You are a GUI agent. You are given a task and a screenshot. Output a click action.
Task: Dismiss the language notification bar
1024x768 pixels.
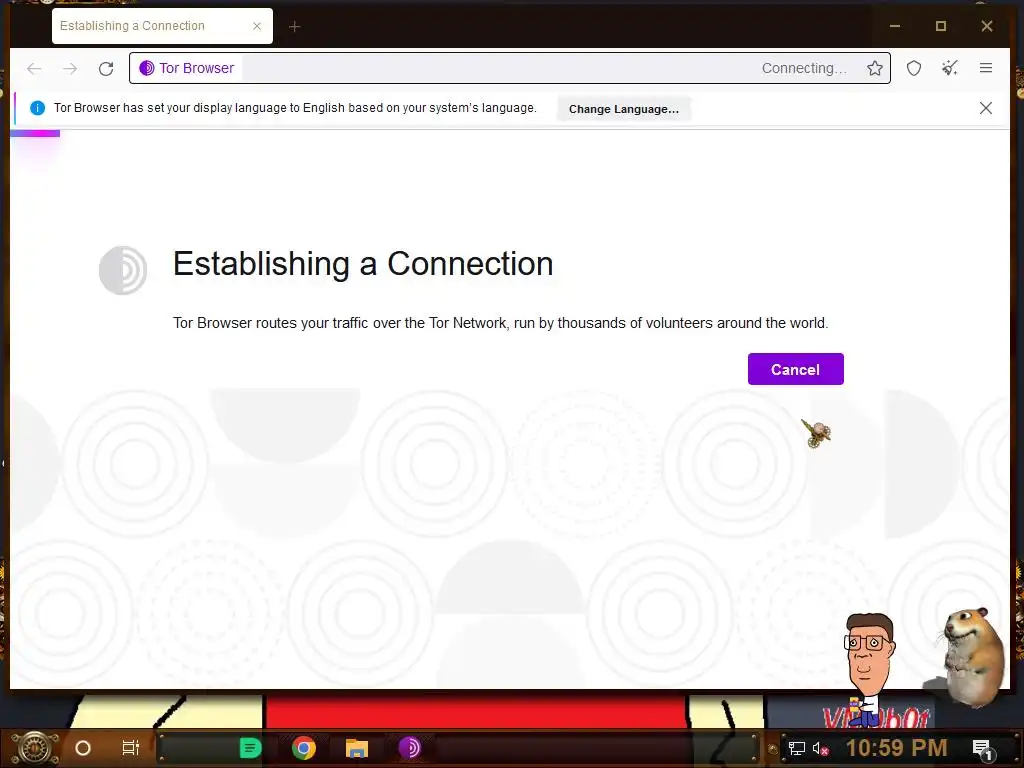pos(985,108)
